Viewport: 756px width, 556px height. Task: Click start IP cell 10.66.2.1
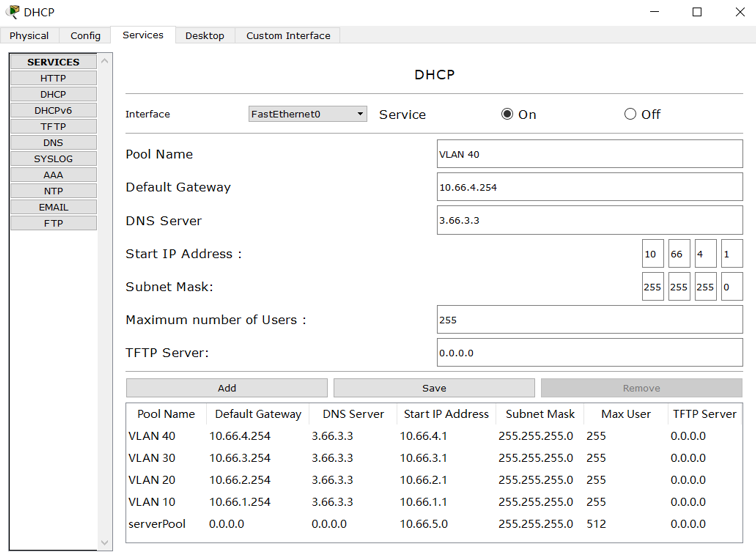point(423,480)
